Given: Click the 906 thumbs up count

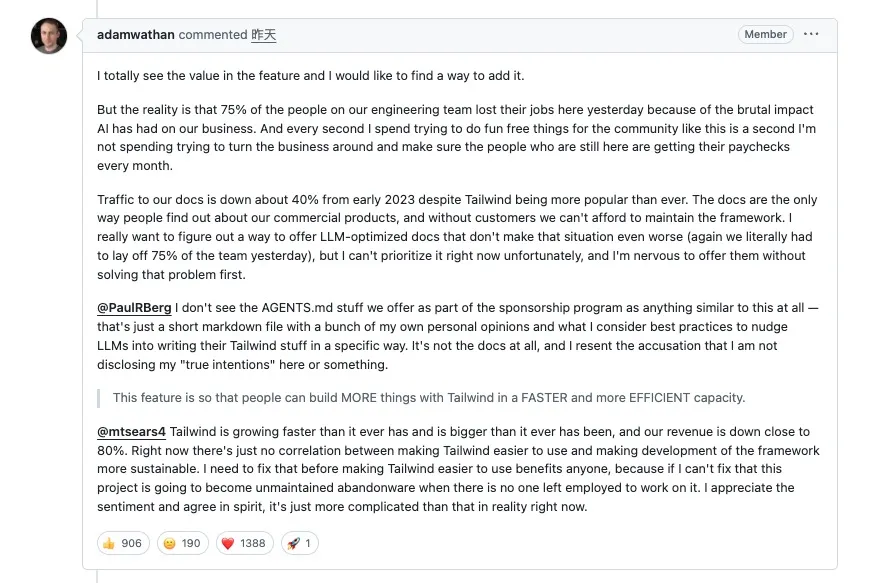Looking at the screenshot, I should 132,543.
